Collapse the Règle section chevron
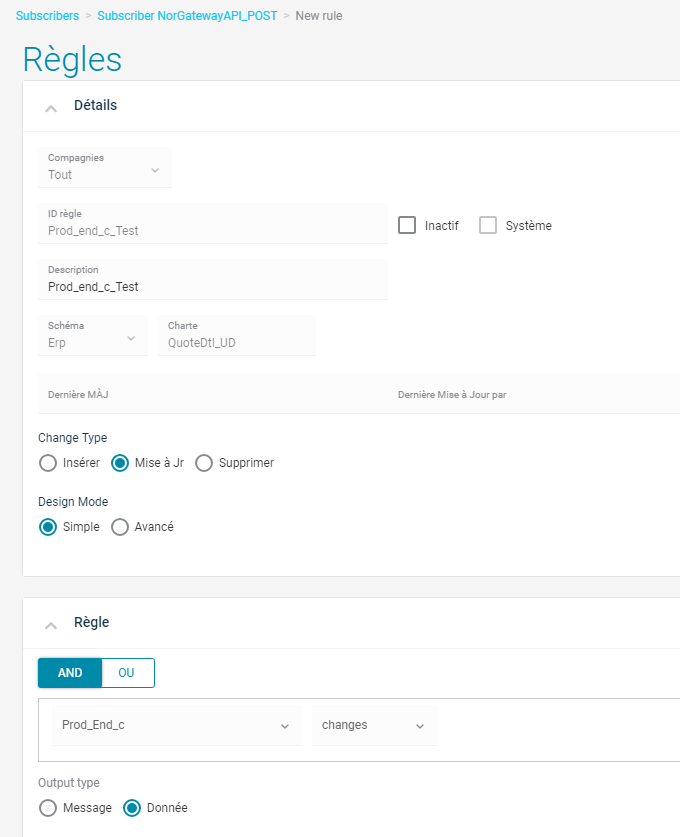The width and height of the screenshot is (680, 837). [50, 622]
